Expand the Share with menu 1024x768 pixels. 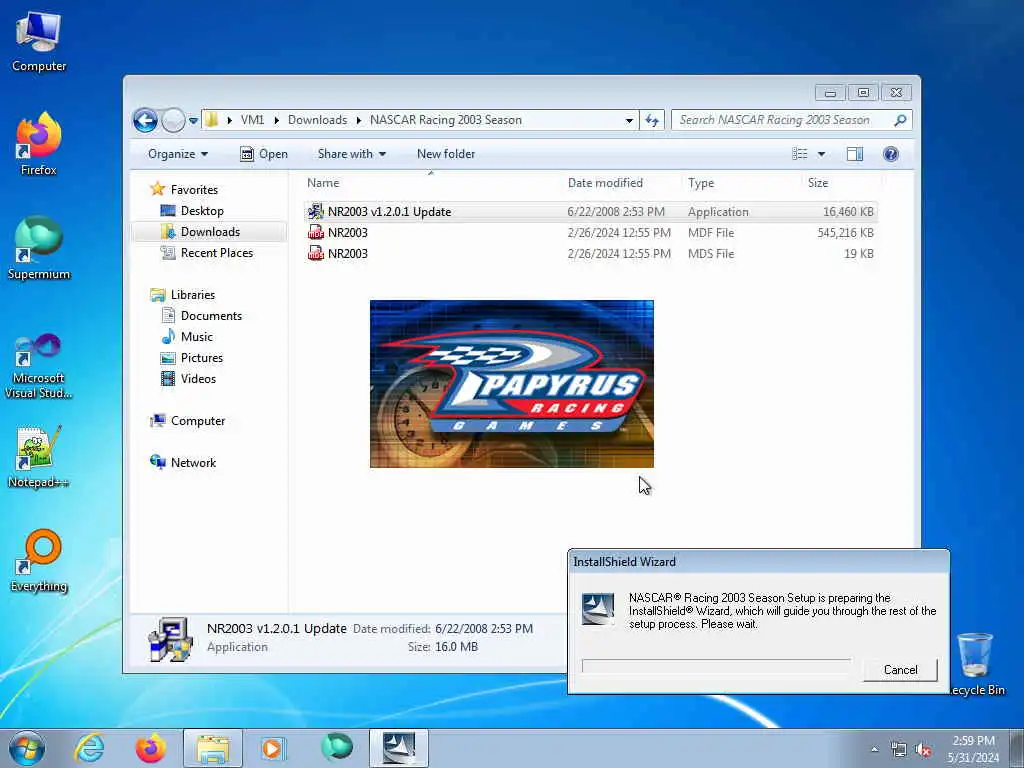tap(351, 154)
